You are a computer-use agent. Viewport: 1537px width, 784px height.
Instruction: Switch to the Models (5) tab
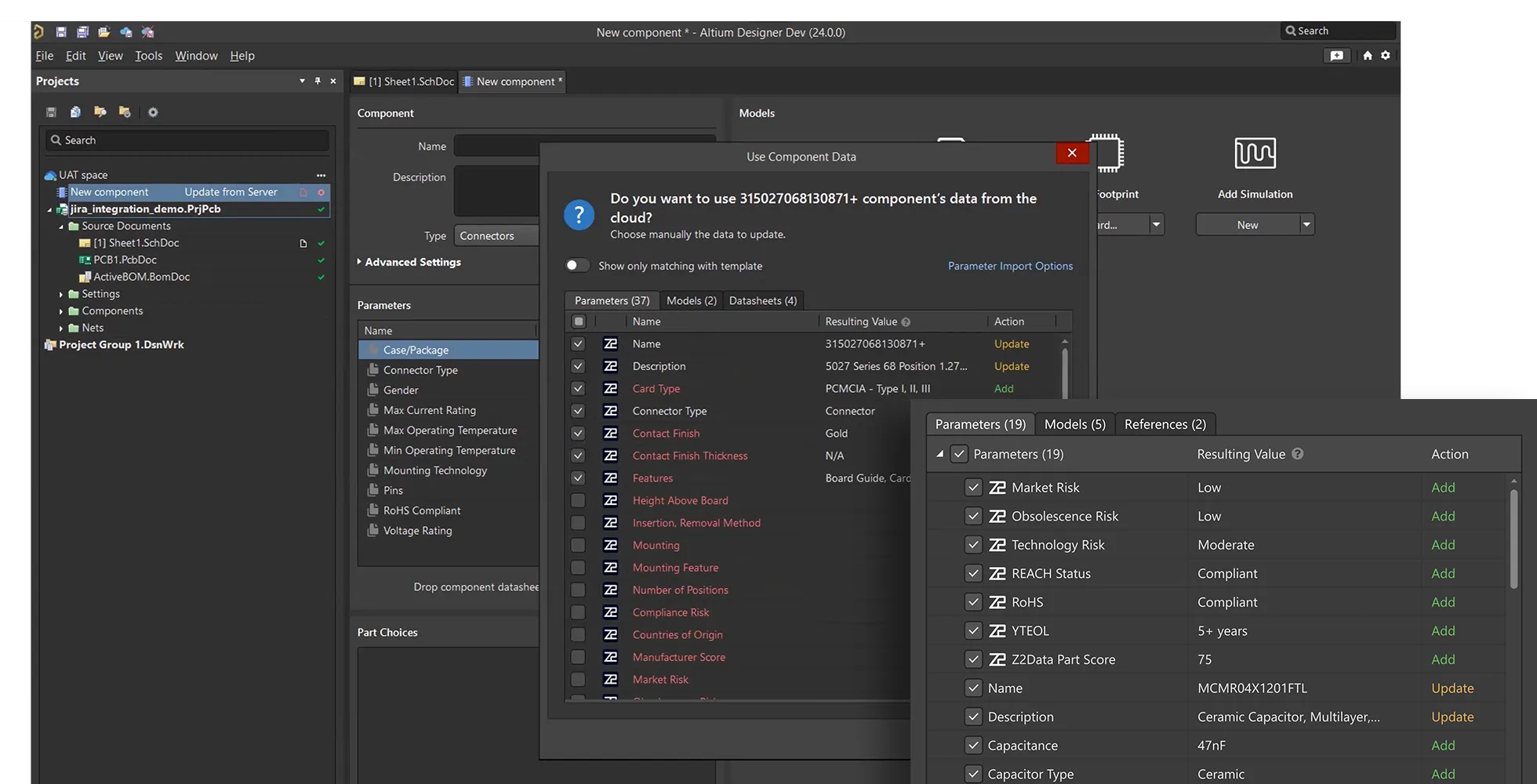click(1075, 424)
